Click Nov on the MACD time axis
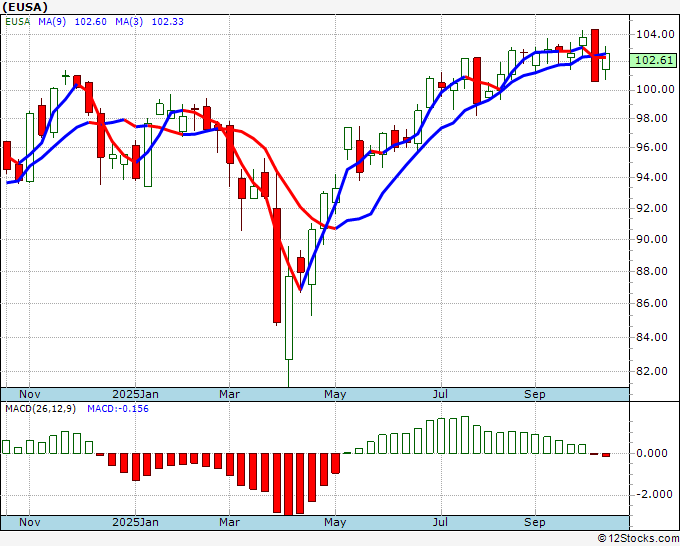This screenshot has height=546, width=680. coord(29,522)
